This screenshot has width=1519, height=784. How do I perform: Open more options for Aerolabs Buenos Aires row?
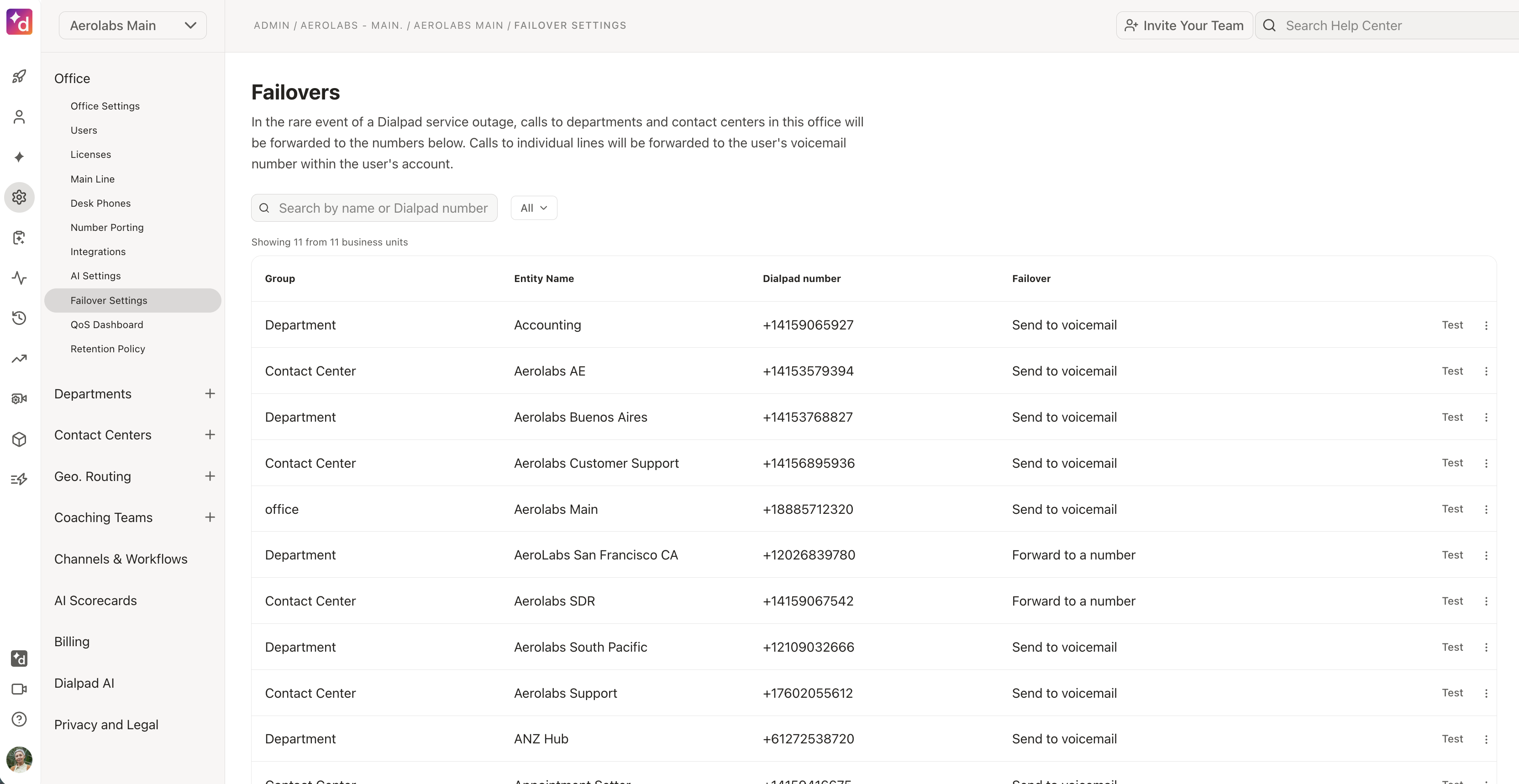(x=1486, y=418)
